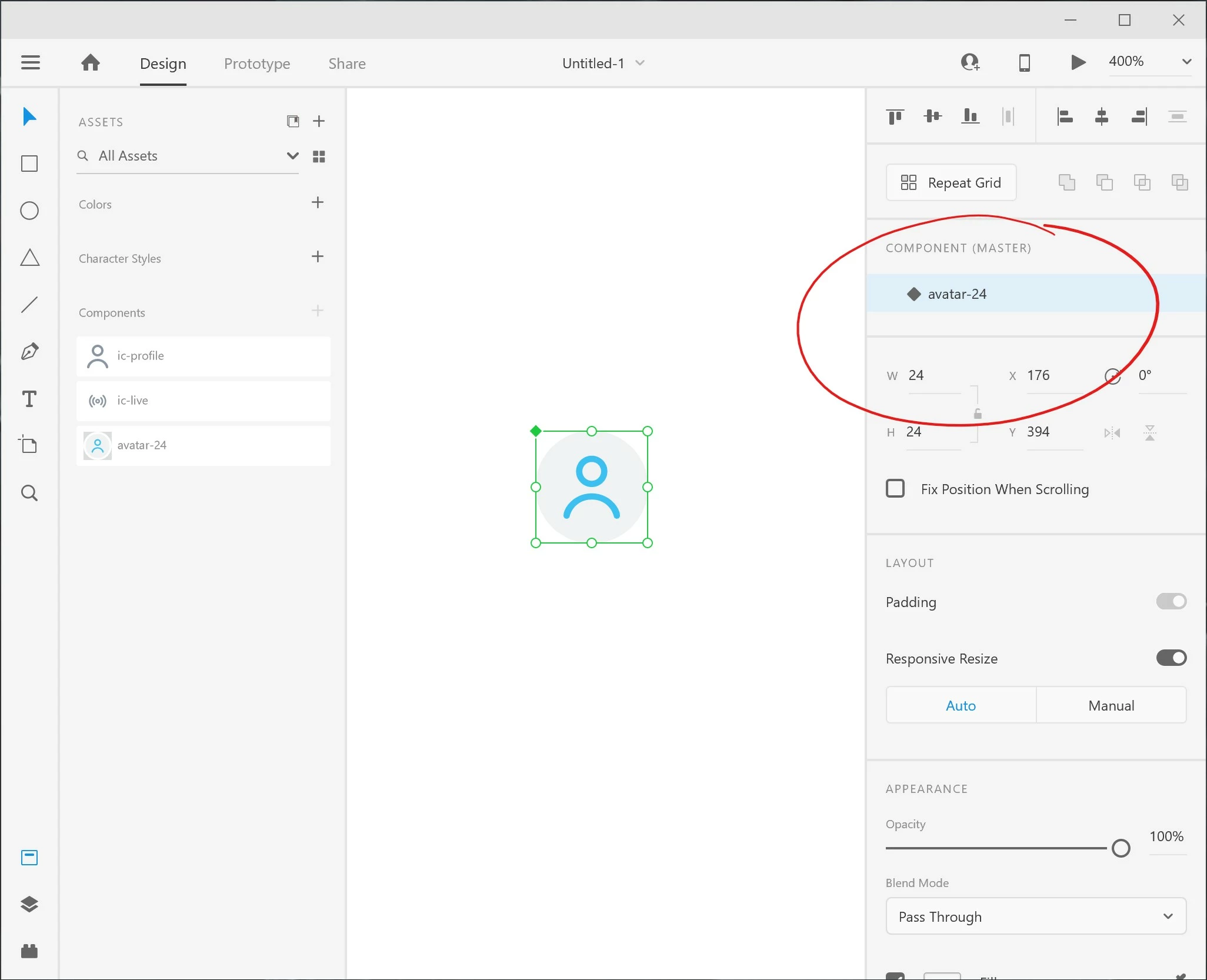This screenshot has width=1207, height=980.
Task: Open the Plugins panel
Action: (x=29, y=951)
